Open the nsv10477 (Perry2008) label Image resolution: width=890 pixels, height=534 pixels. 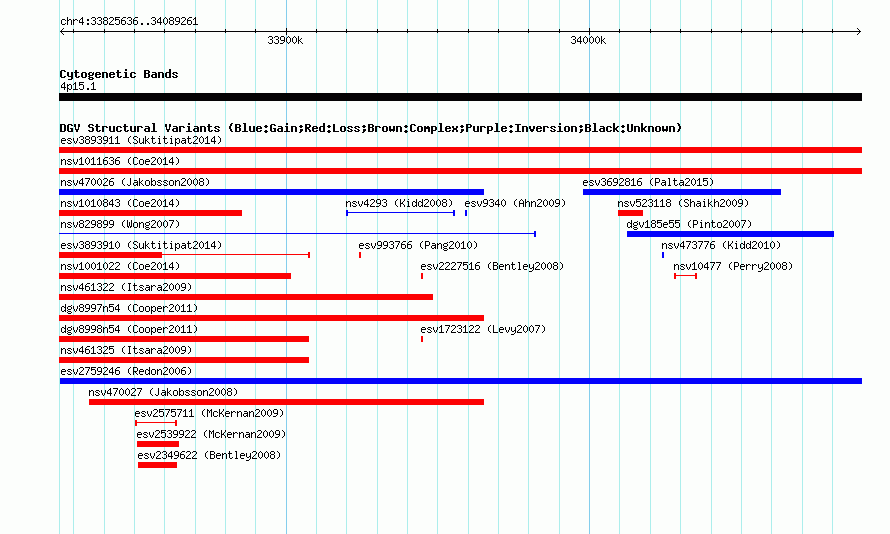click(733, 266)
